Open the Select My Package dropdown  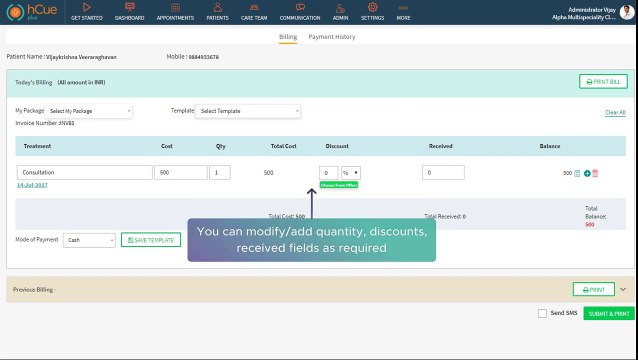pyautogui.click(x=89, y=111)
